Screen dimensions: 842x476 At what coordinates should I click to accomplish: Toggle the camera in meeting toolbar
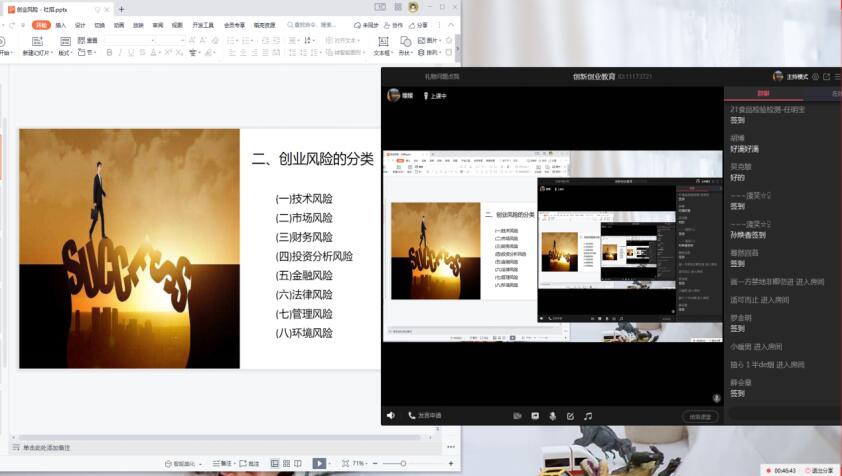[518, 415]
